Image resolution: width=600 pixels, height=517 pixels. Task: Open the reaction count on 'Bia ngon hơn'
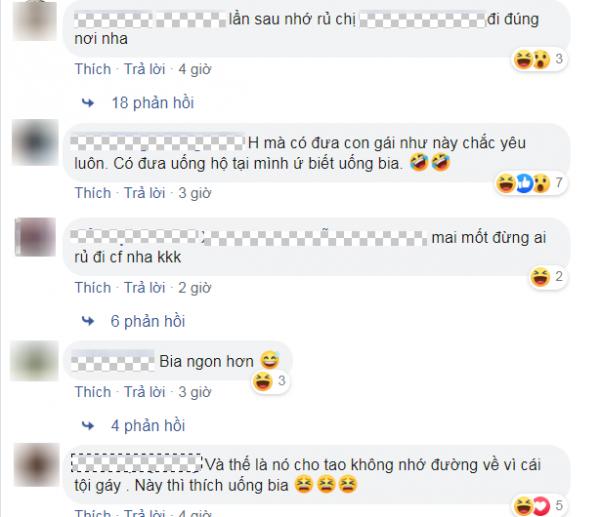coord(271,381)
